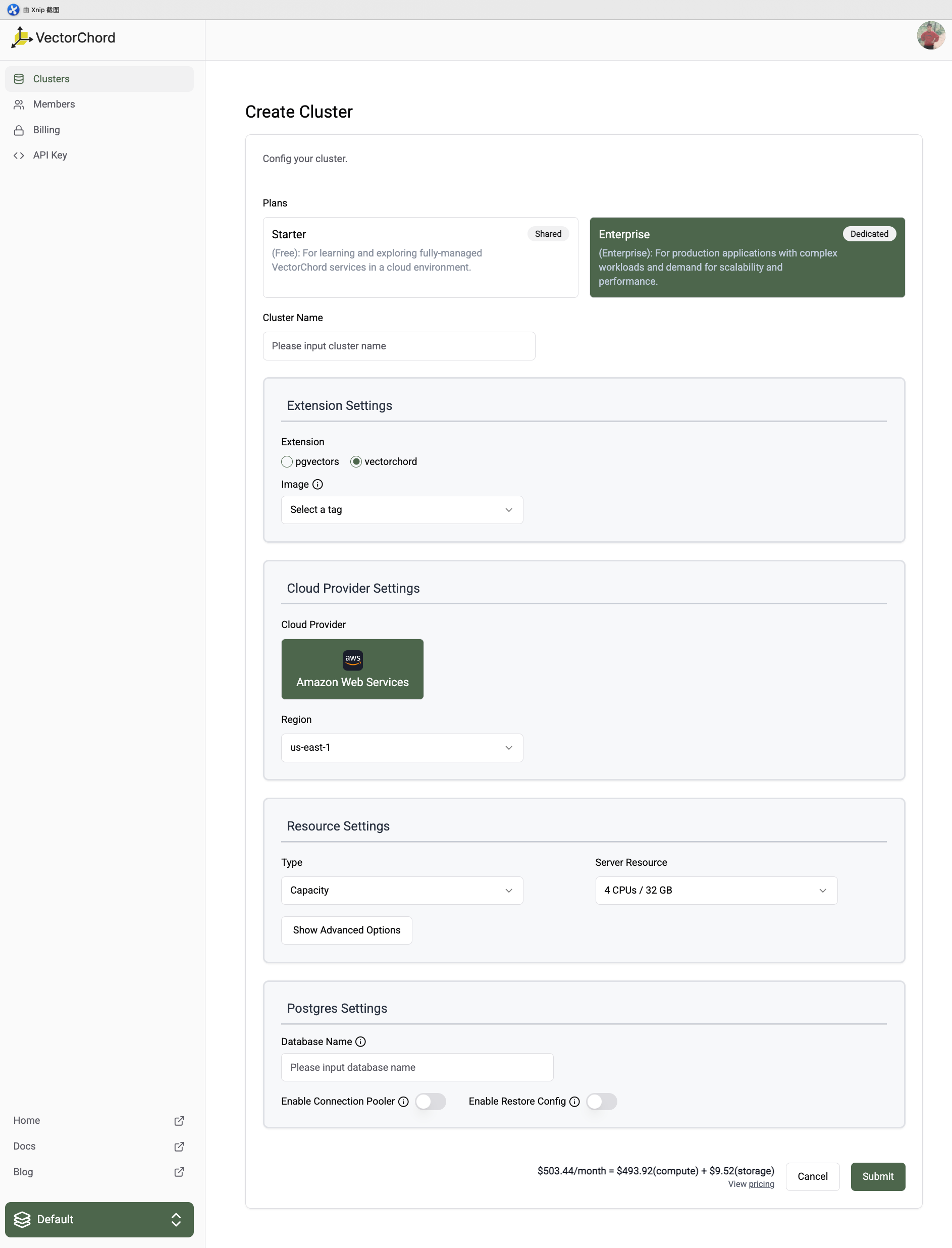Open the Image tag dropdown
Image resolution: width=952 pixels, height=1248 pixels.
pyautogui.click(x=401, y=509)
